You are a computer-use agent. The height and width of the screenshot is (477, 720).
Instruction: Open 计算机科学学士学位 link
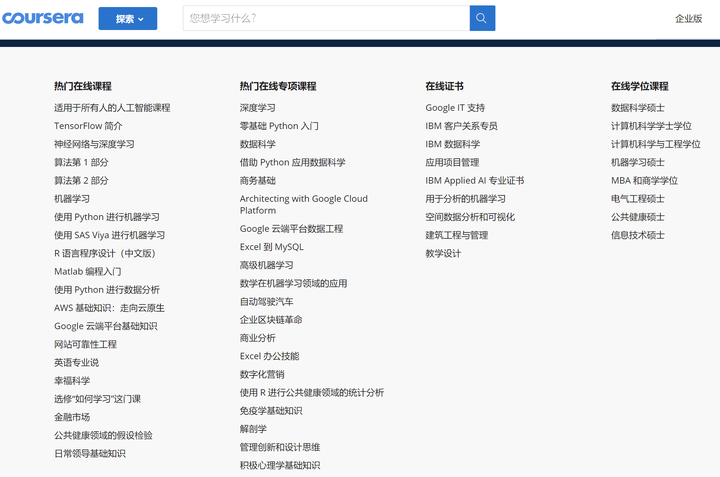(651, 126)
